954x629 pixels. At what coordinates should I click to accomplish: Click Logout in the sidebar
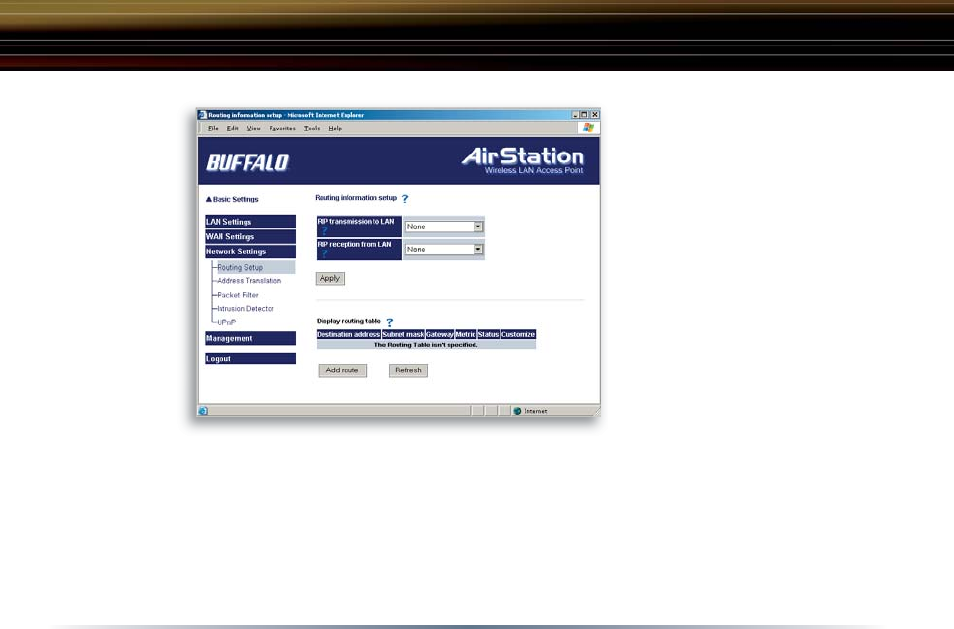coord(251,359)
